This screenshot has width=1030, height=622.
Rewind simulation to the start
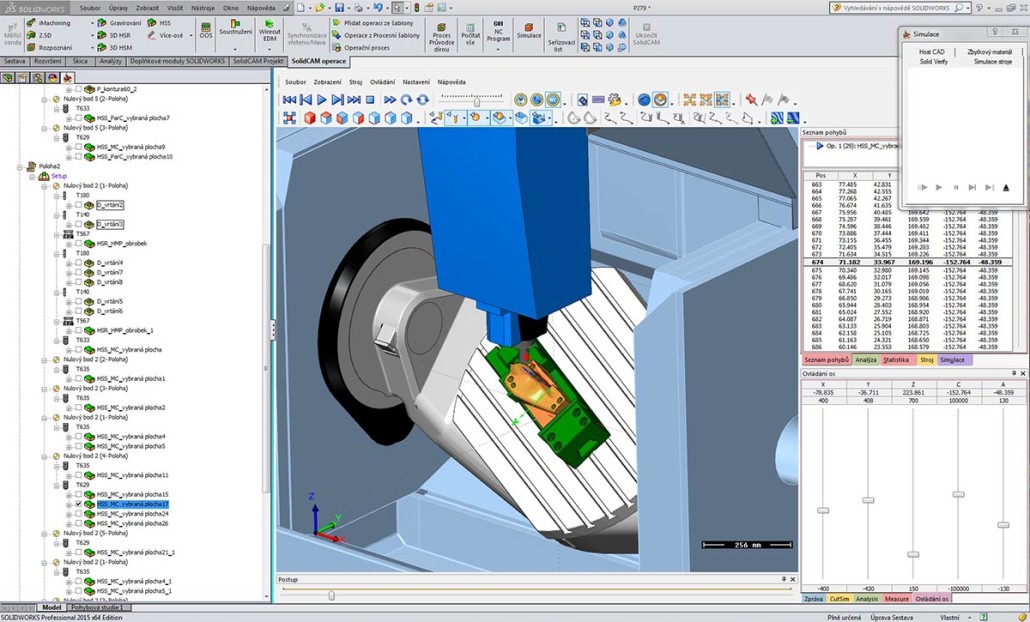pos(290,100)
